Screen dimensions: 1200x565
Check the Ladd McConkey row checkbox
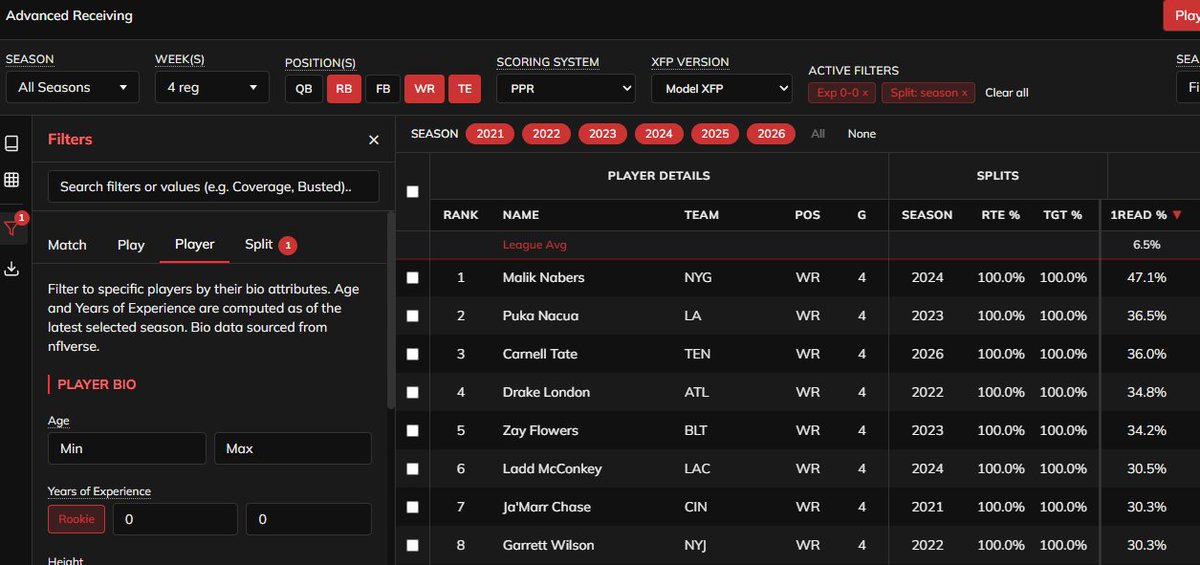click(413, 468)
